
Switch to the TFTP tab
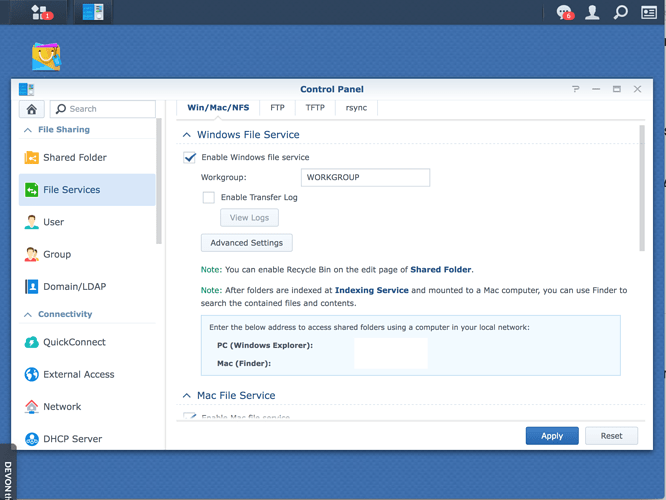pos(315,108)
